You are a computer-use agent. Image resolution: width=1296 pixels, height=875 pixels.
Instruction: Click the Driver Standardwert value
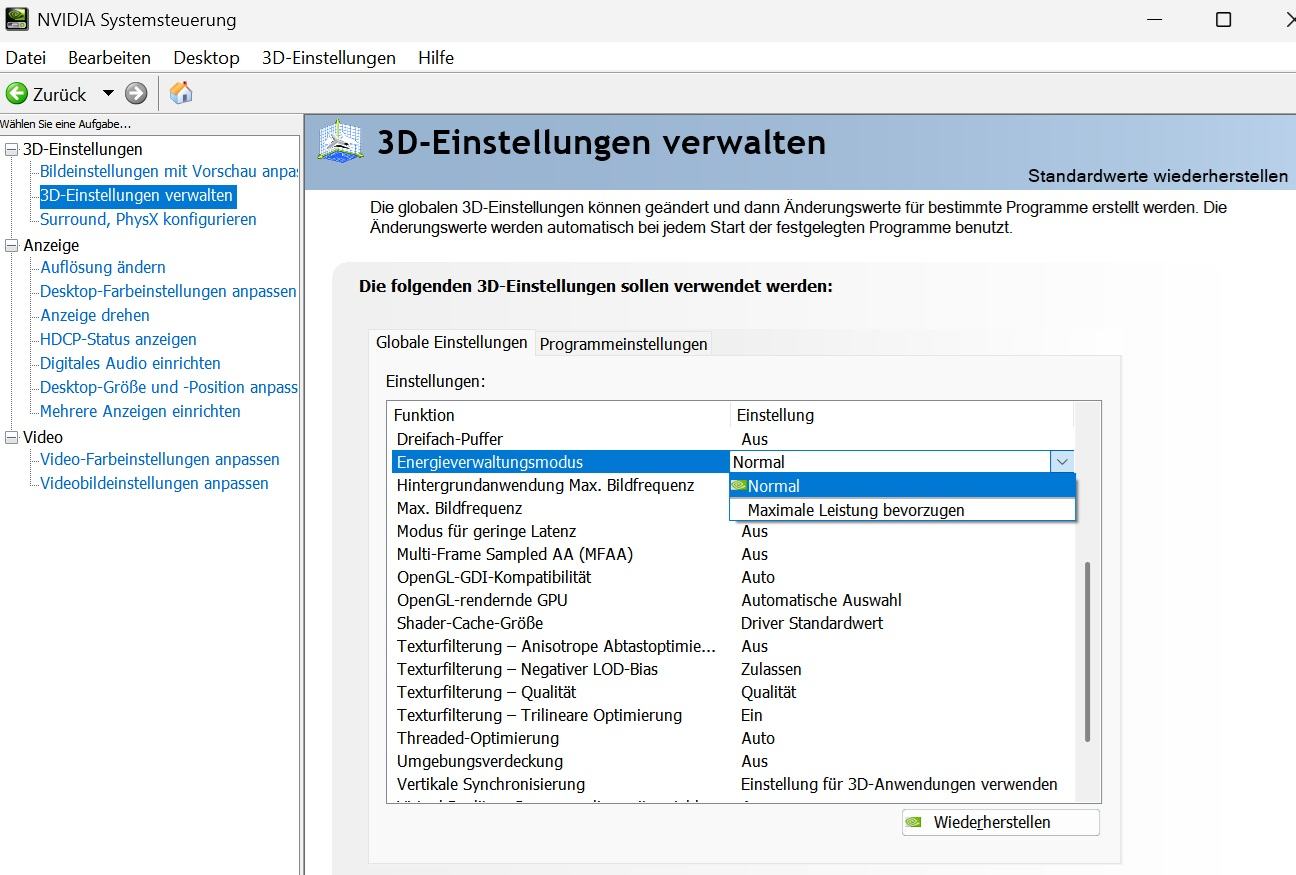pos(812,623)
